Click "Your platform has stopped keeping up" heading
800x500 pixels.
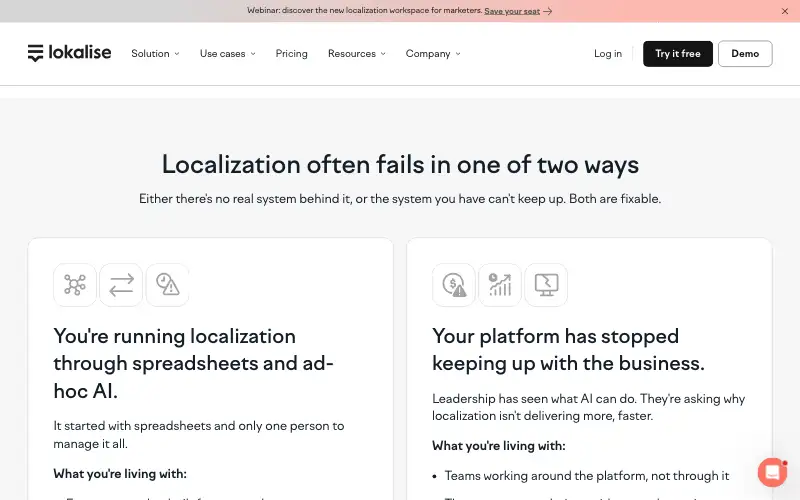coord(568,349)
